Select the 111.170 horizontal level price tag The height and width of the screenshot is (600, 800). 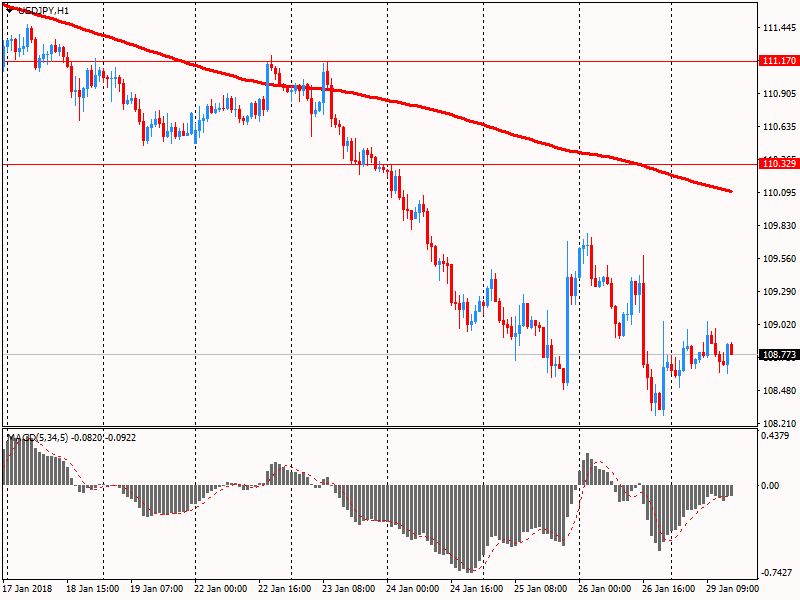[x=779, y=61]
